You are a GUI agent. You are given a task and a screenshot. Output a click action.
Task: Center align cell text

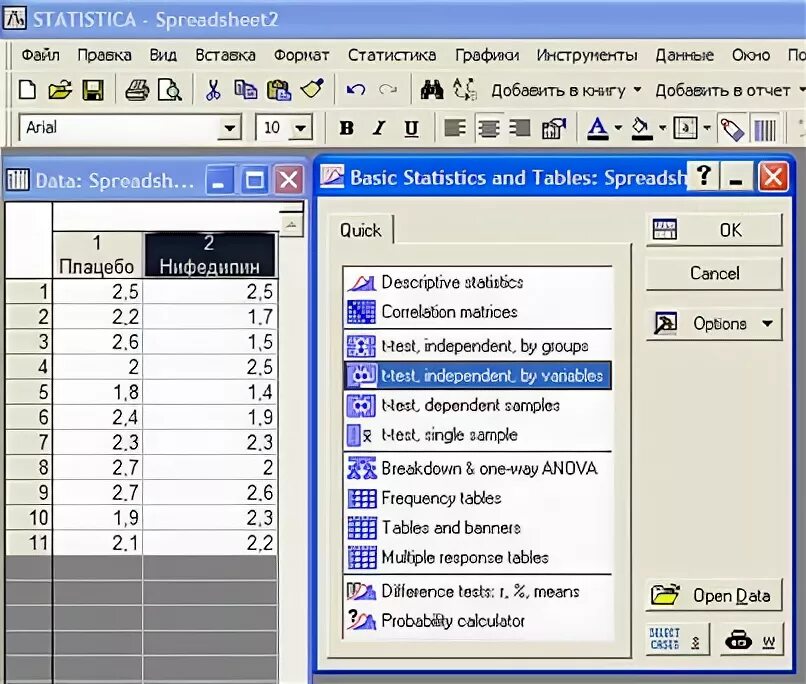tap(488, 128)
